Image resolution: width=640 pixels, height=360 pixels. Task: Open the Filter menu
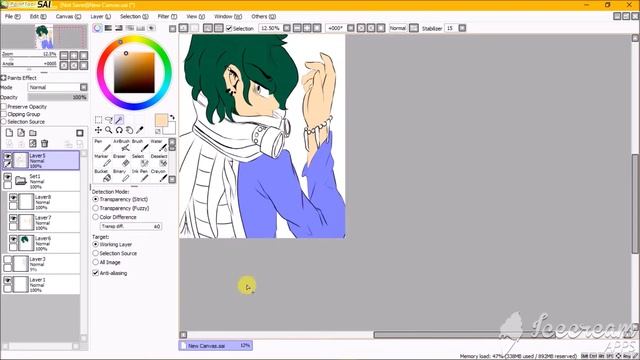167,16
